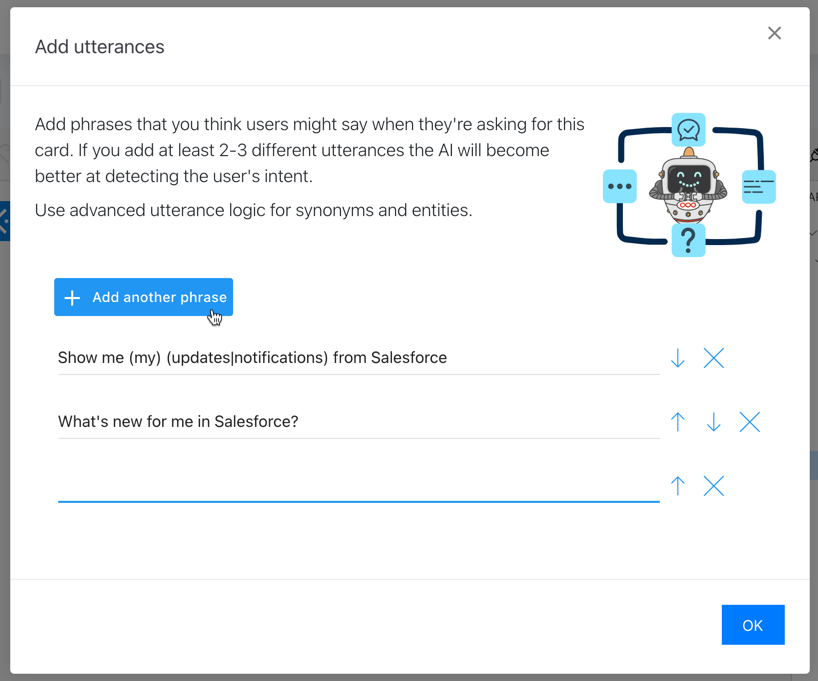The width and height of the screenshot is (818, 681).
Task: Click the chat bubble icon above the robot
Action: pos(689,130)
